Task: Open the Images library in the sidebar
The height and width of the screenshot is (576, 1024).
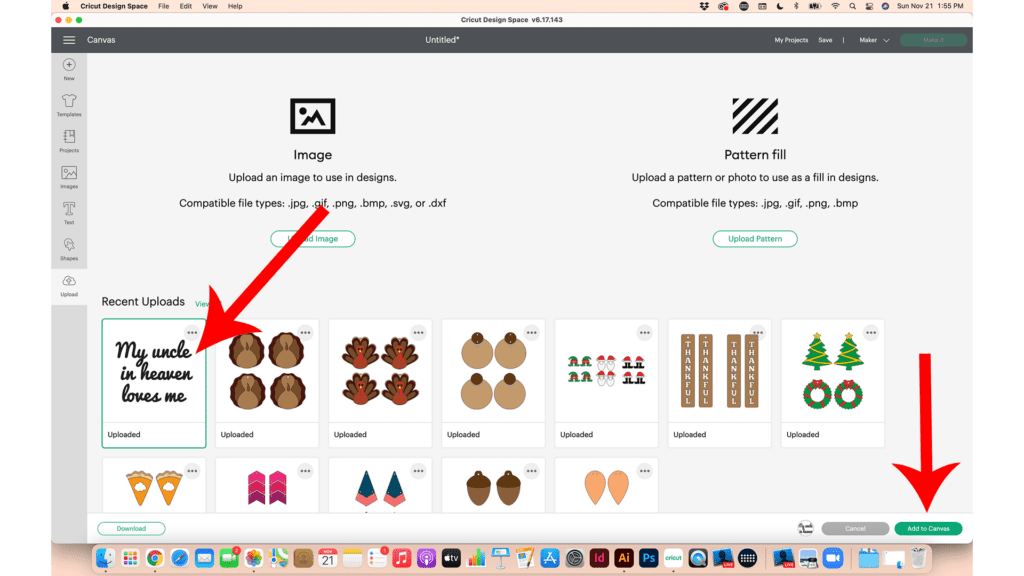Action: [x=69, y=176]
